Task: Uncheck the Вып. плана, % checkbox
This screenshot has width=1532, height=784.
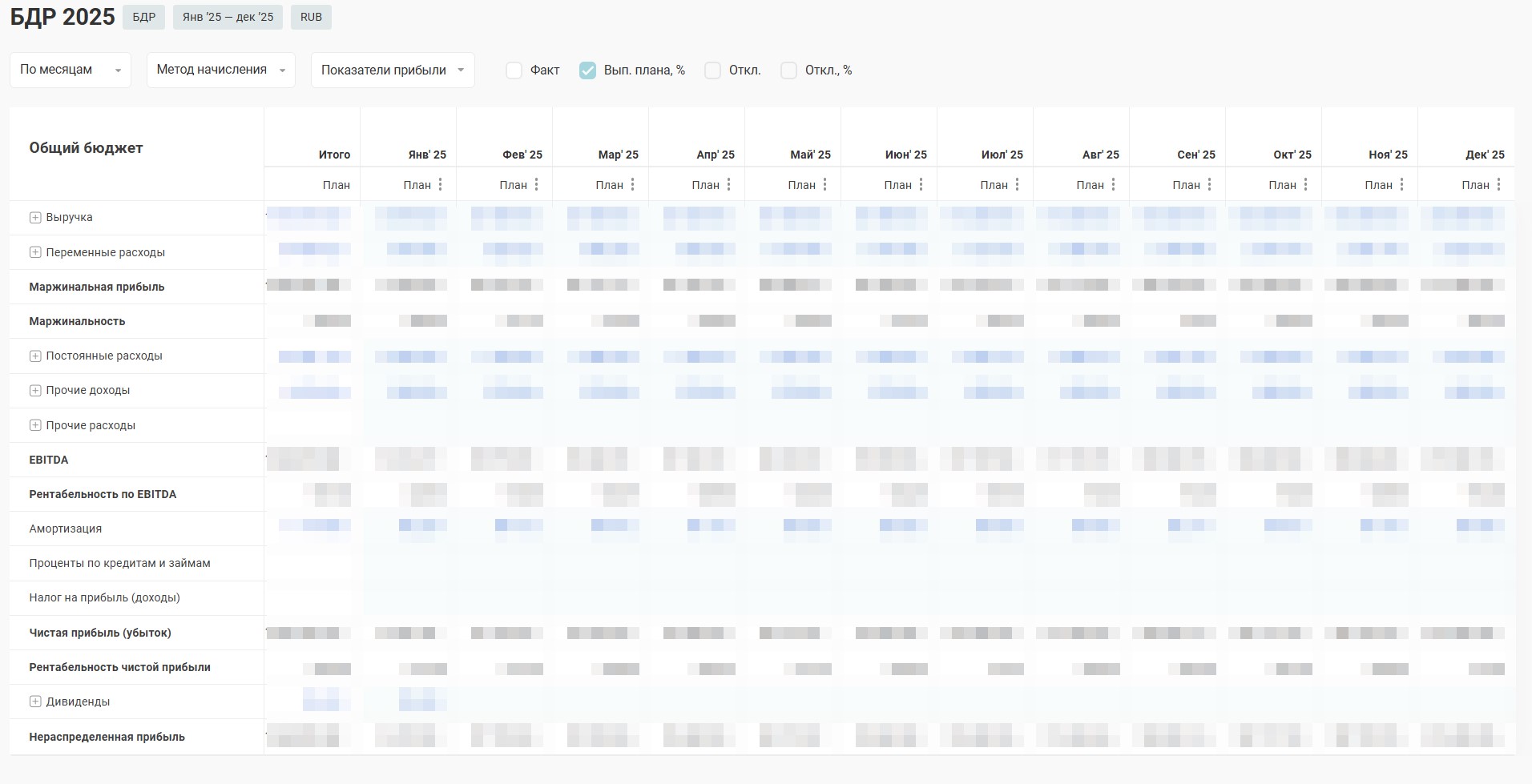Action: point(588,70)
